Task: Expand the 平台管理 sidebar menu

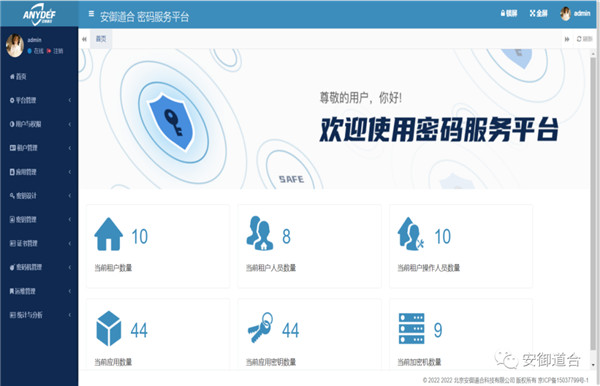Action: point(39,100)
